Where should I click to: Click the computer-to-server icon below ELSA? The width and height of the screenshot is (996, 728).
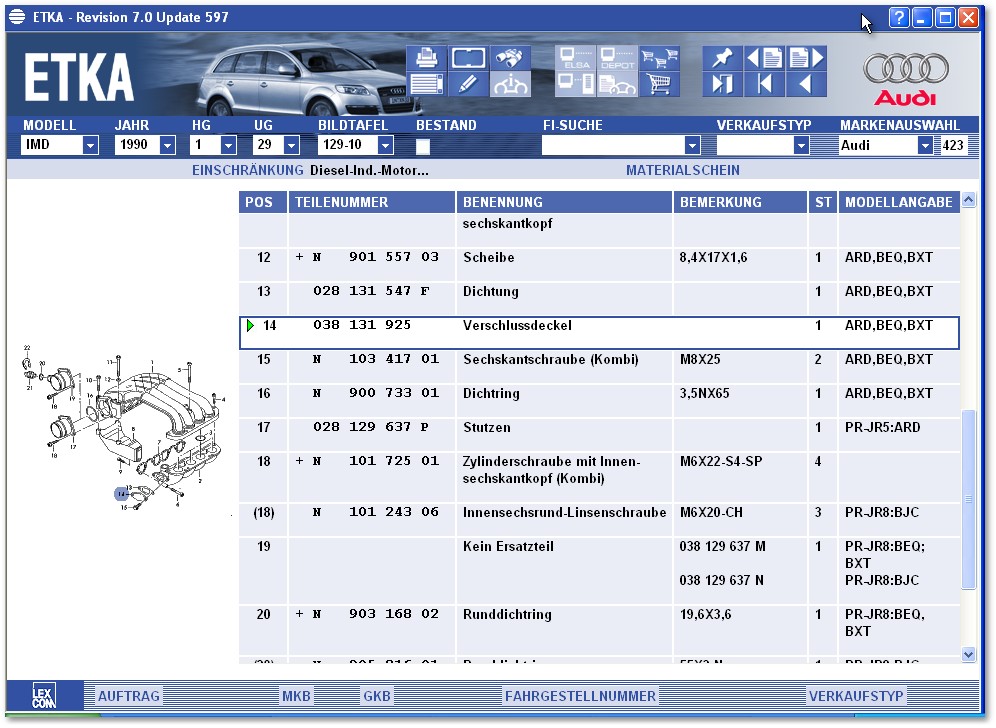pos(575,84)
